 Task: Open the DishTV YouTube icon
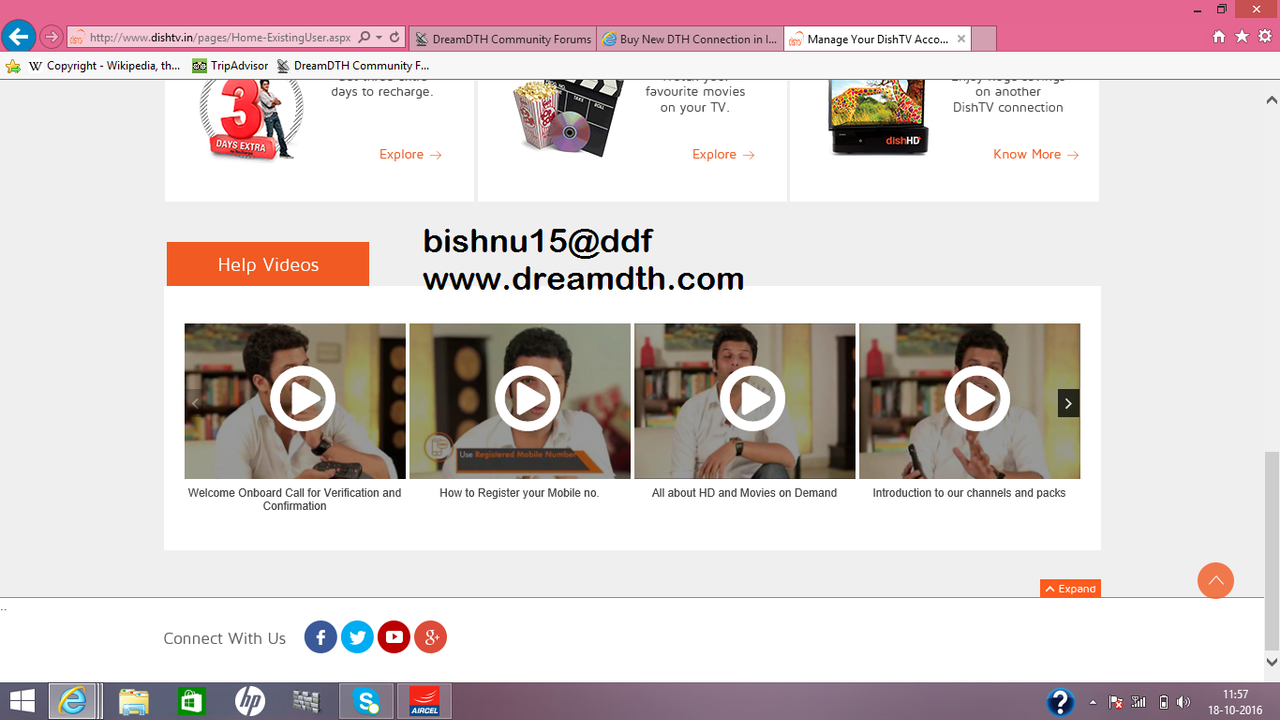coord(394,637)
